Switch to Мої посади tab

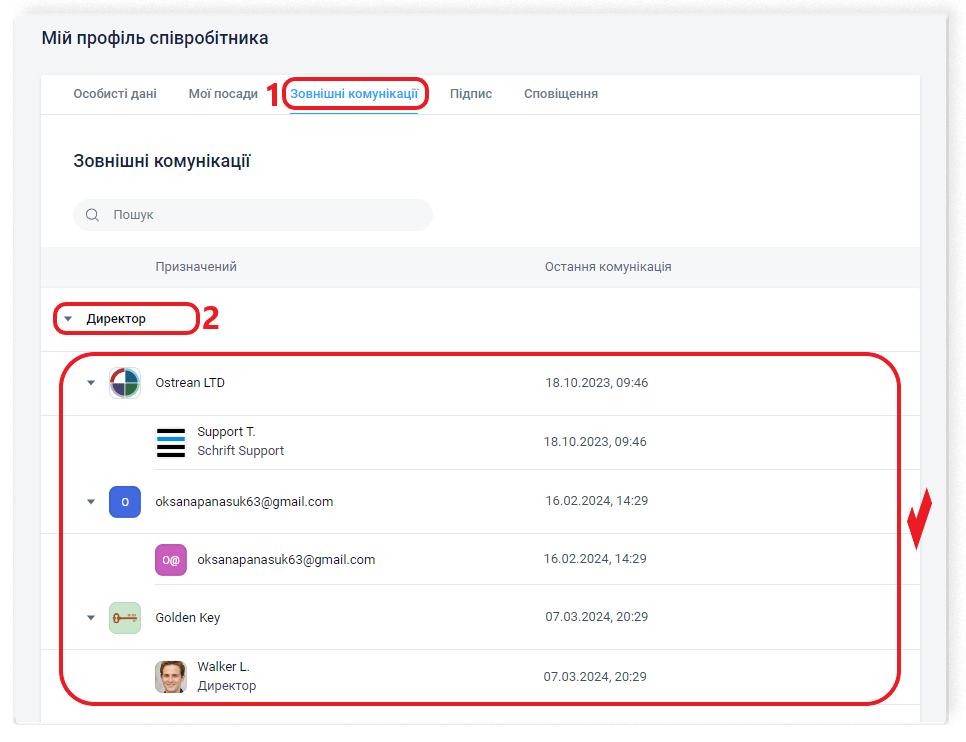(223, 94)
